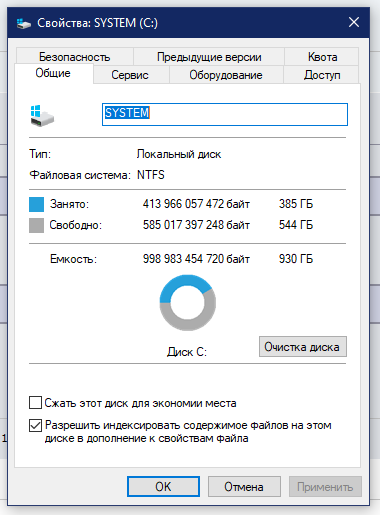
Task: Click the Файловая система: label
Action: [x=80, y=175]
